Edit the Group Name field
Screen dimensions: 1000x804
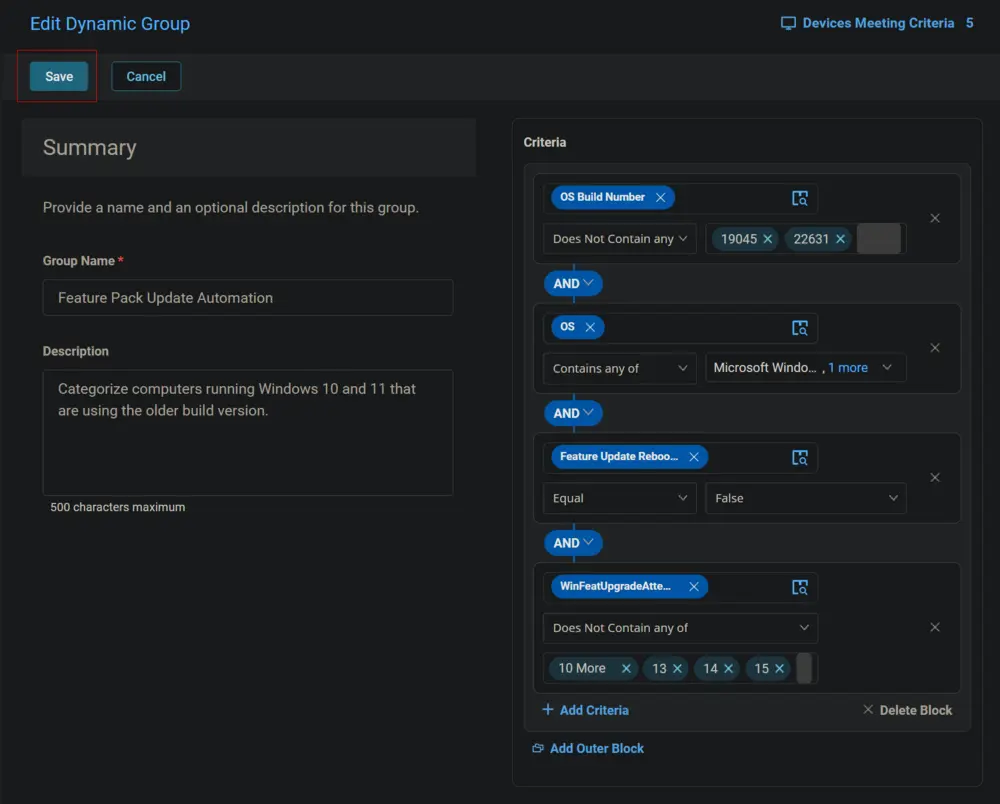pos(248,298)
